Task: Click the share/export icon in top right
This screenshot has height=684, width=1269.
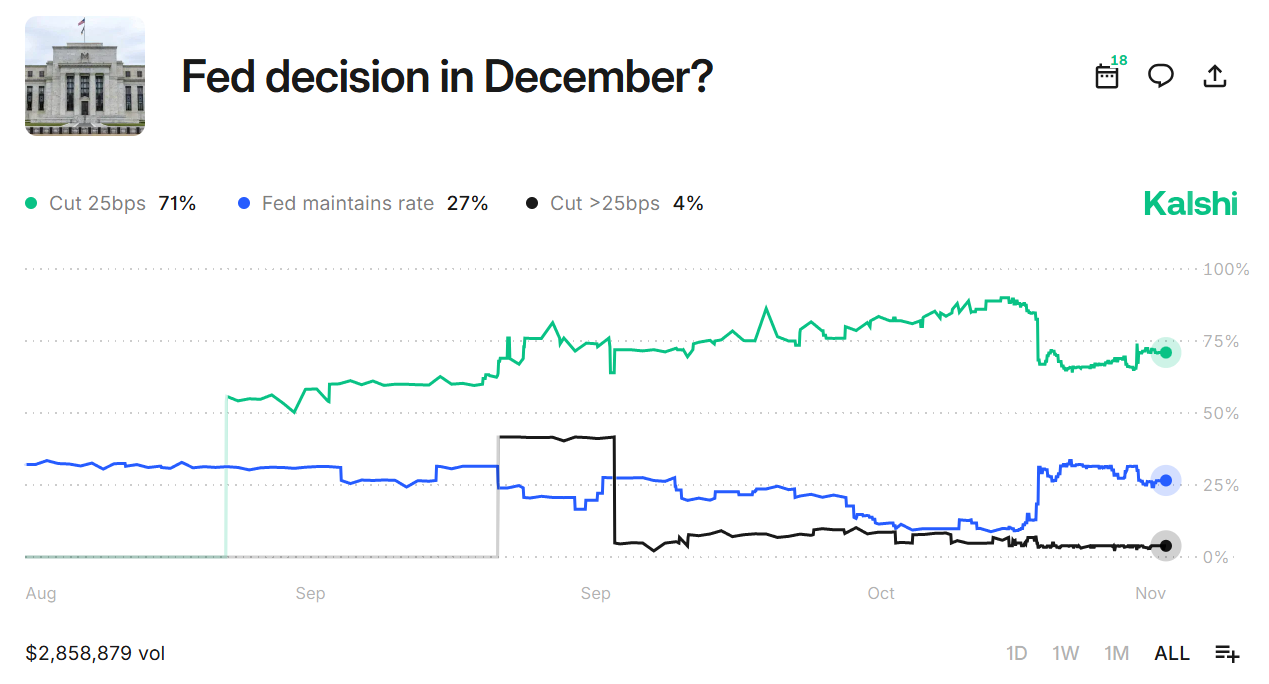Action: (1215, 75)
